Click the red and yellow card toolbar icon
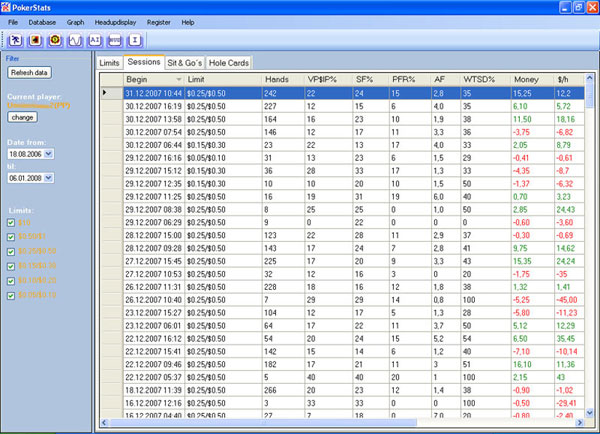Image resolution: width=600 pixels, height=434 pixels. (35, 40)
